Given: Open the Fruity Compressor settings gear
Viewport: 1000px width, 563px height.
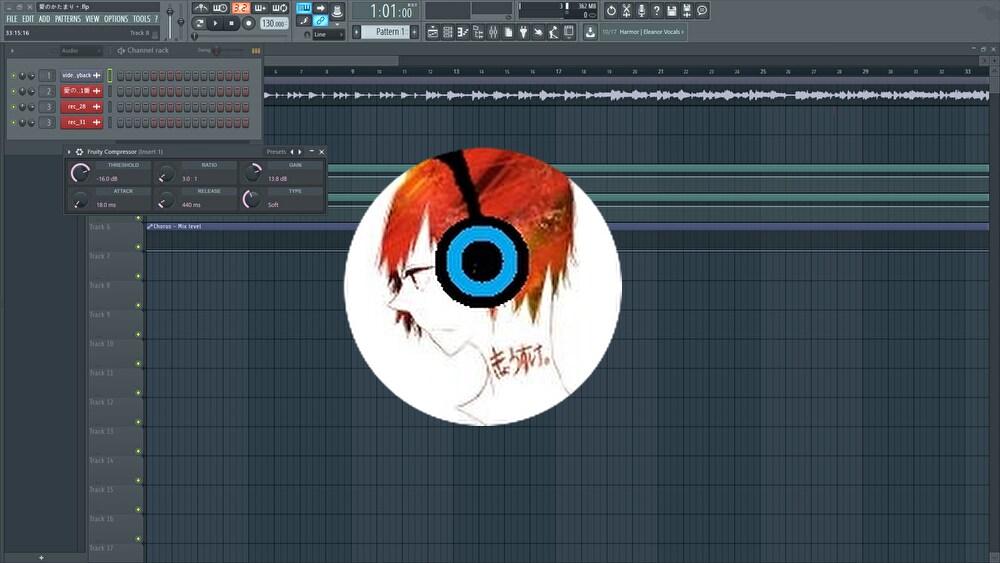Looking at the screenshot, I should [79, 152].
